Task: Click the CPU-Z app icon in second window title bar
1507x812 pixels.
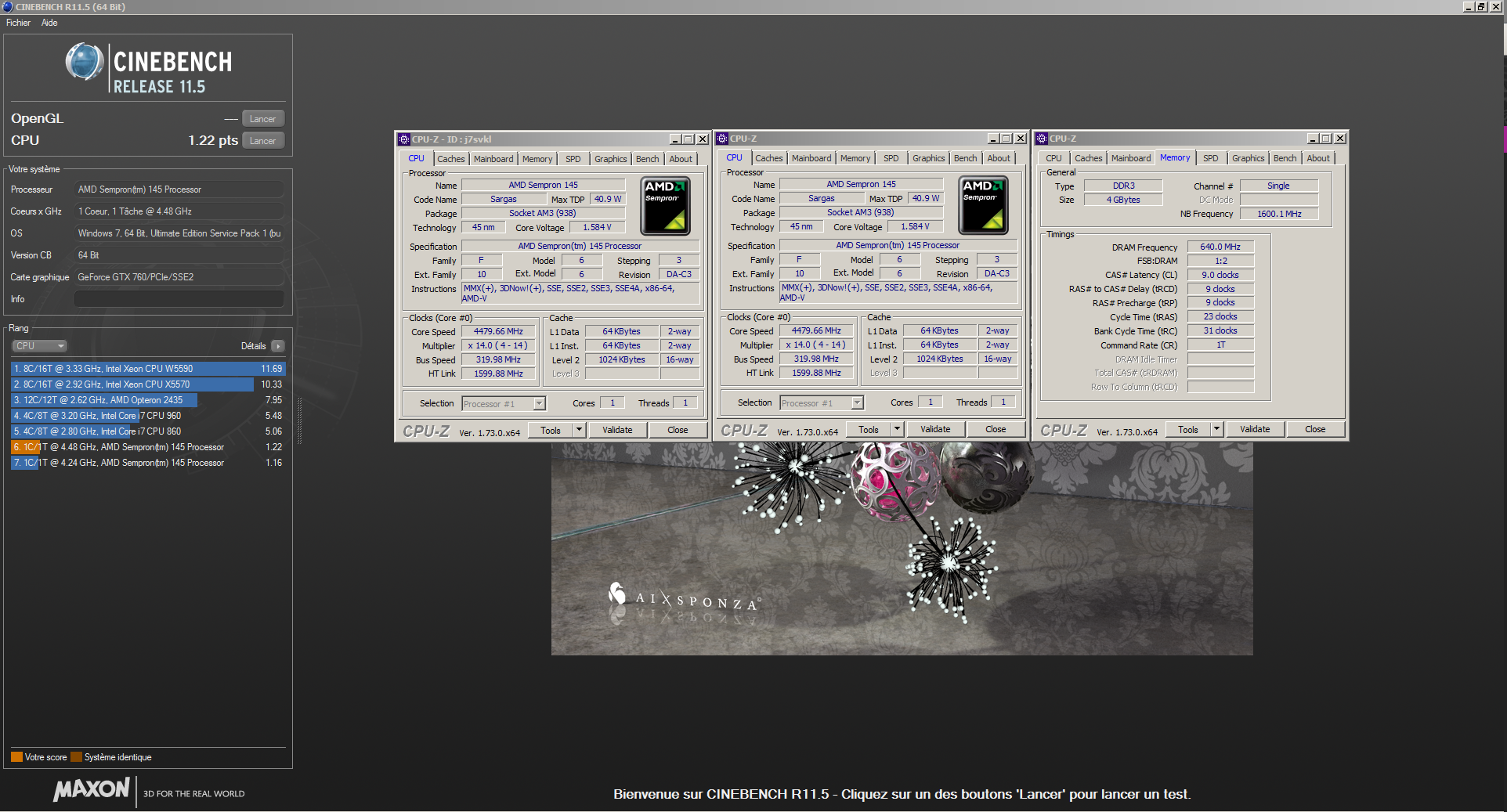Action: (722, 139)
